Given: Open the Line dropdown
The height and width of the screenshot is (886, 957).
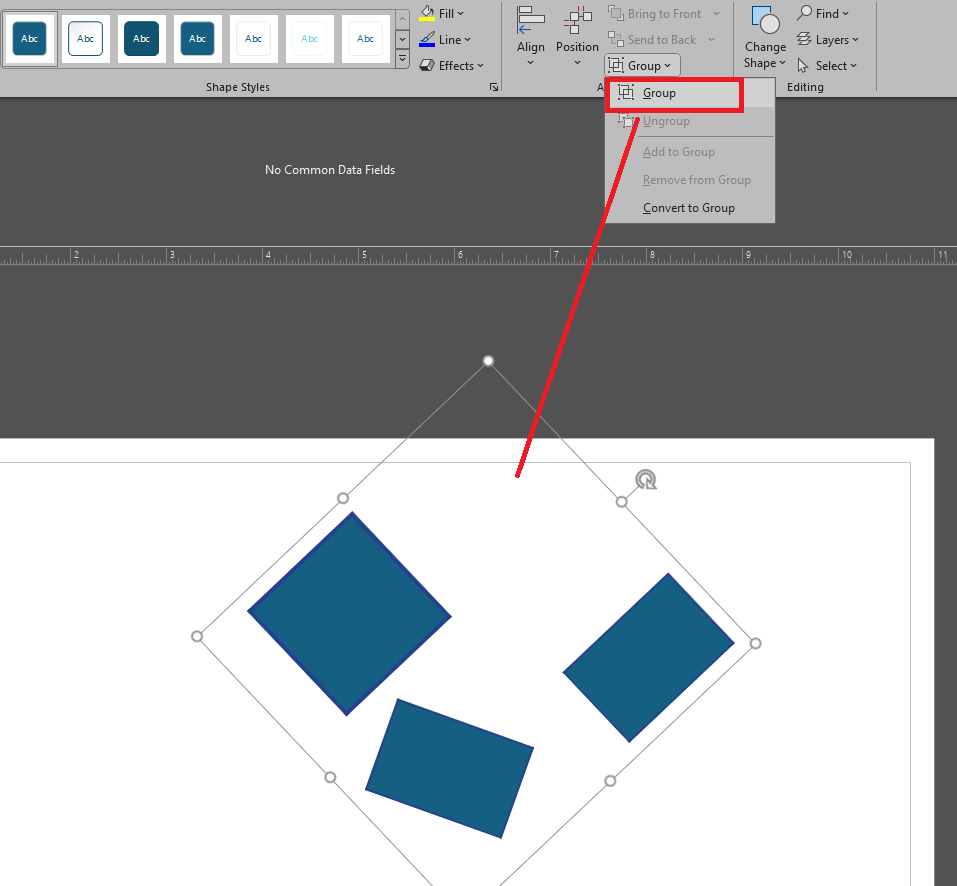Looking at the screenshot, I should coord(446,40).
